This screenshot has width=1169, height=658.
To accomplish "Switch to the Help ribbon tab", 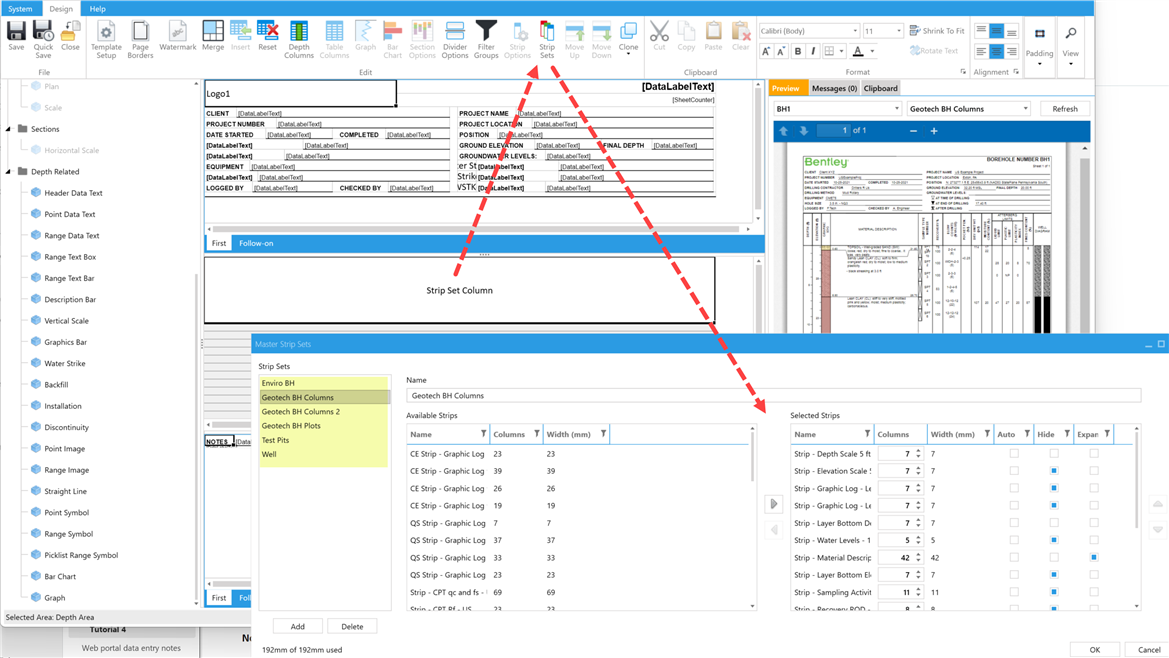I will point(98,9).
